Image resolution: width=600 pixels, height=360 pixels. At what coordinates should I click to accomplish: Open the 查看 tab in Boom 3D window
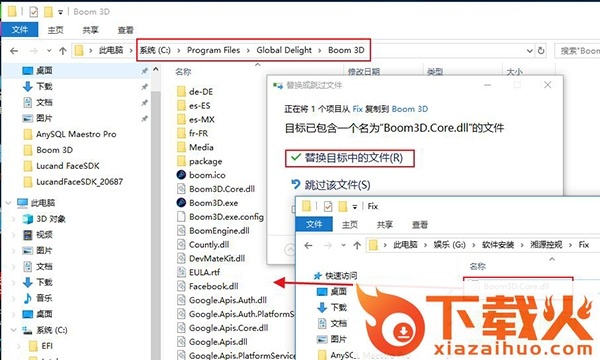point(126,30)
